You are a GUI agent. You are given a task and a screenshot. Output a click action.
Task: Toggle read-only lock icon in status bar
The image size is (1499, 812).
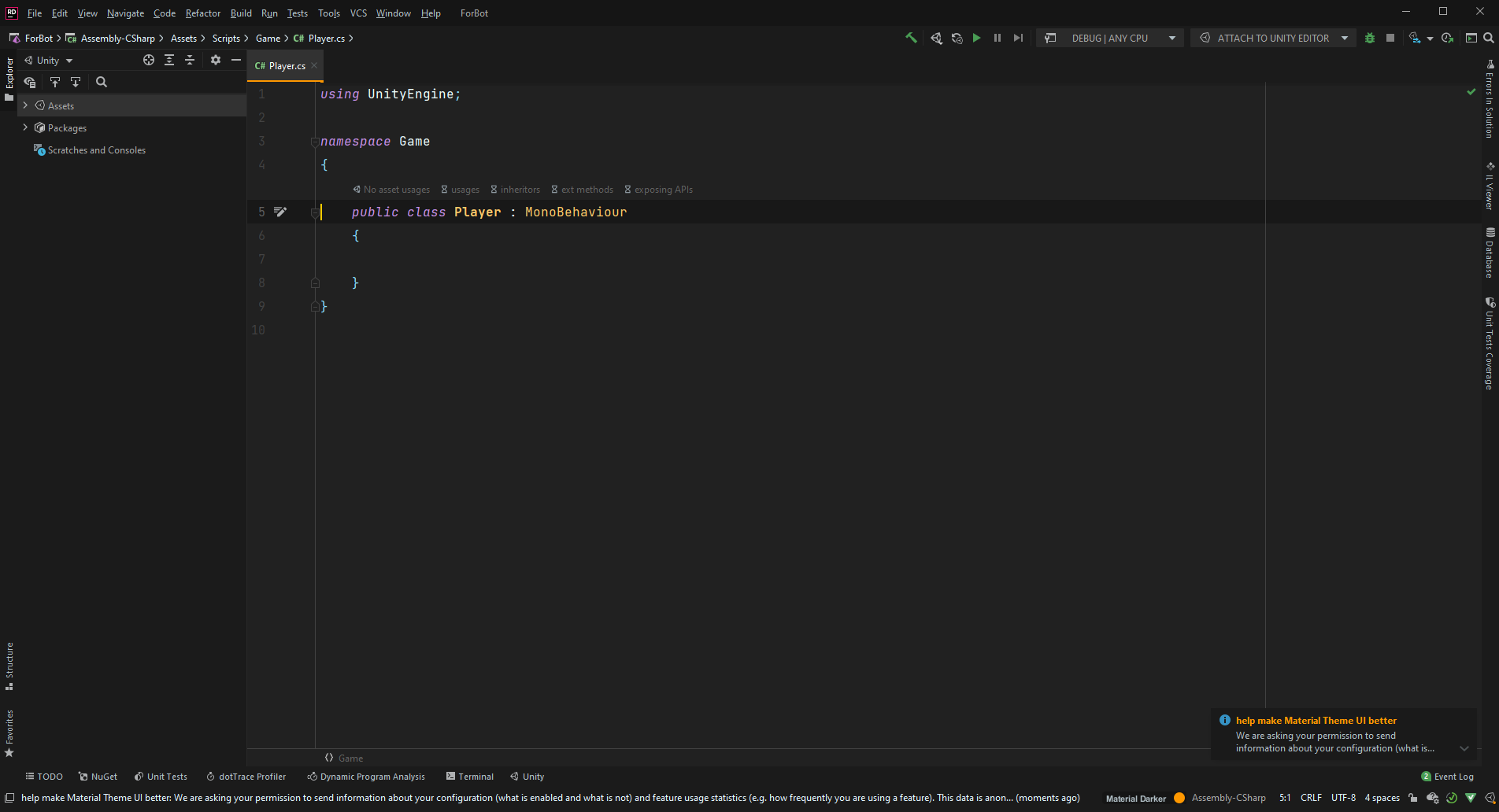point(1413,798)
